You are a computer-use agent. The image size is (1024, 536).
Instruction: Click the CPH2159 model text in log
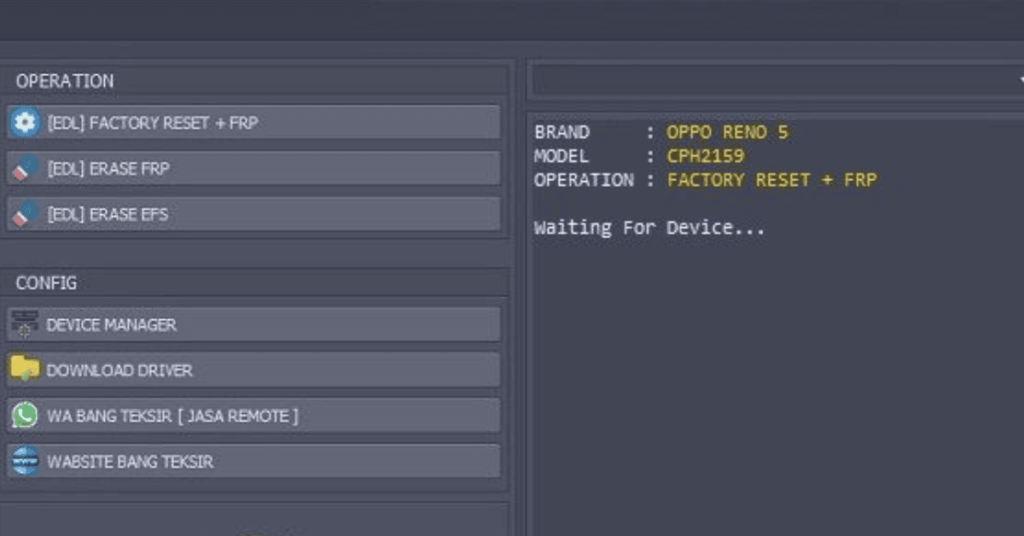coord(705,156)
